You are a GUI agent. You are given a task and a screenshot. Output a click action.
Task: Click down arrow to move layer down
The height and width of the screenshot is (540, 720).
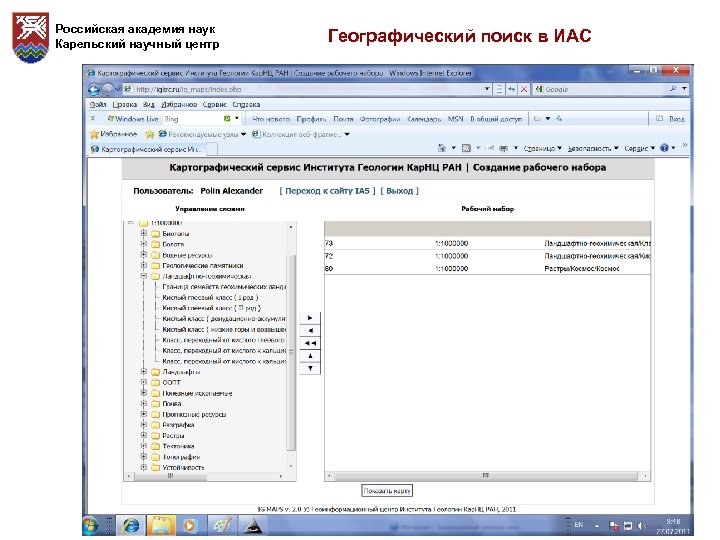(310, 368)
